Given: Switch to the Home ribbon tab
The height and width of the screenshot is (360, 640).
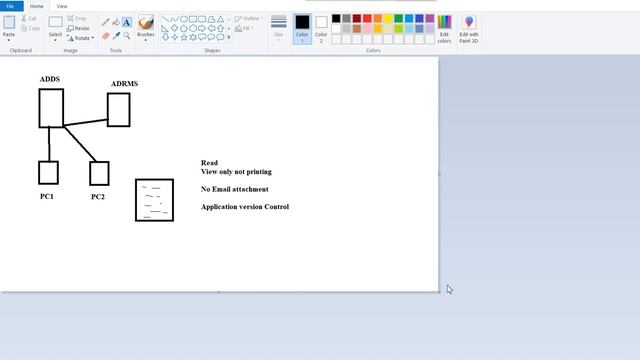Looking at the screenshot, I should tap(36, 6).
